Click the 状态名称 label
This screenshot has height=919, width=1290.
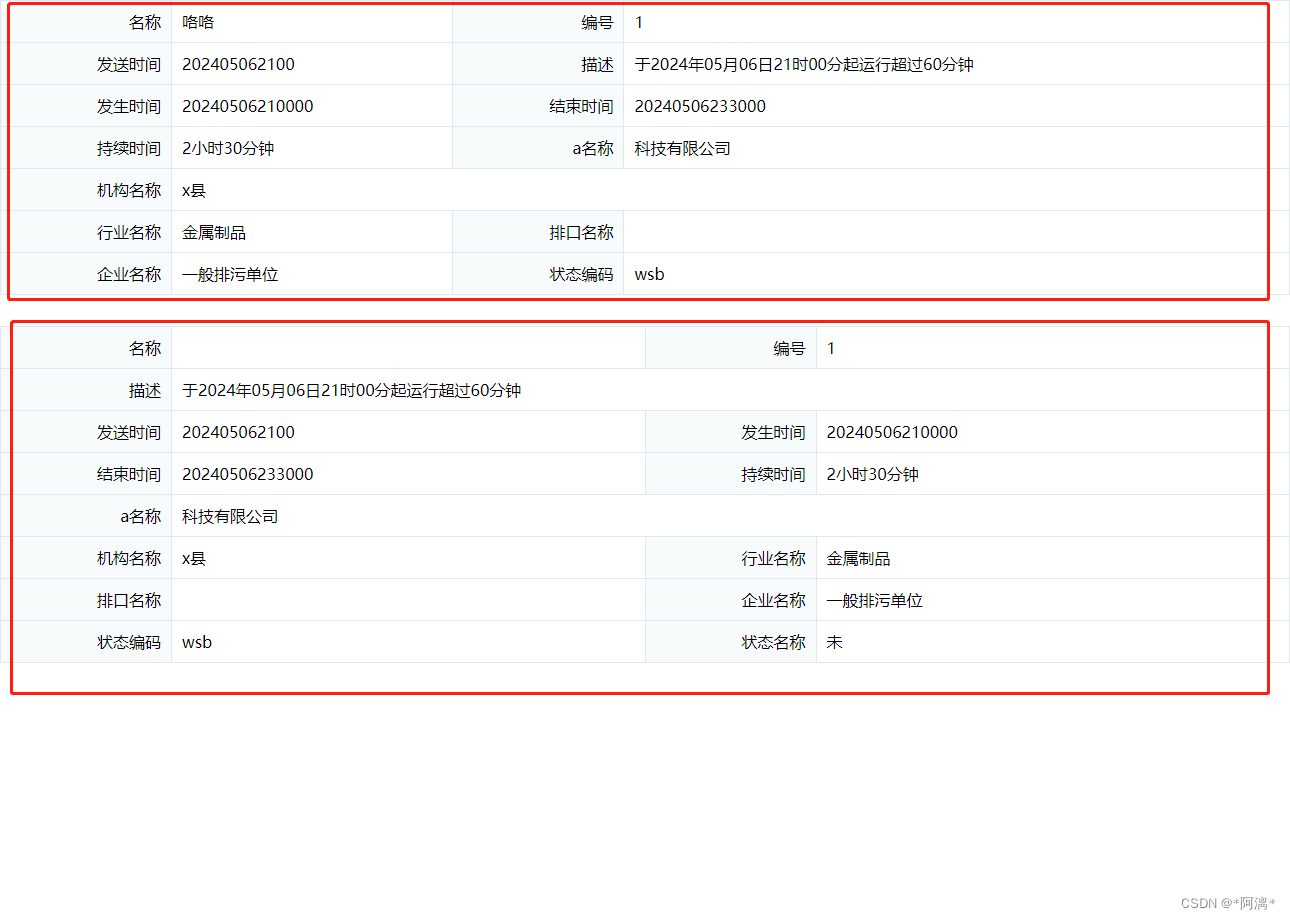pyautogui.click(x=773, y=642)
